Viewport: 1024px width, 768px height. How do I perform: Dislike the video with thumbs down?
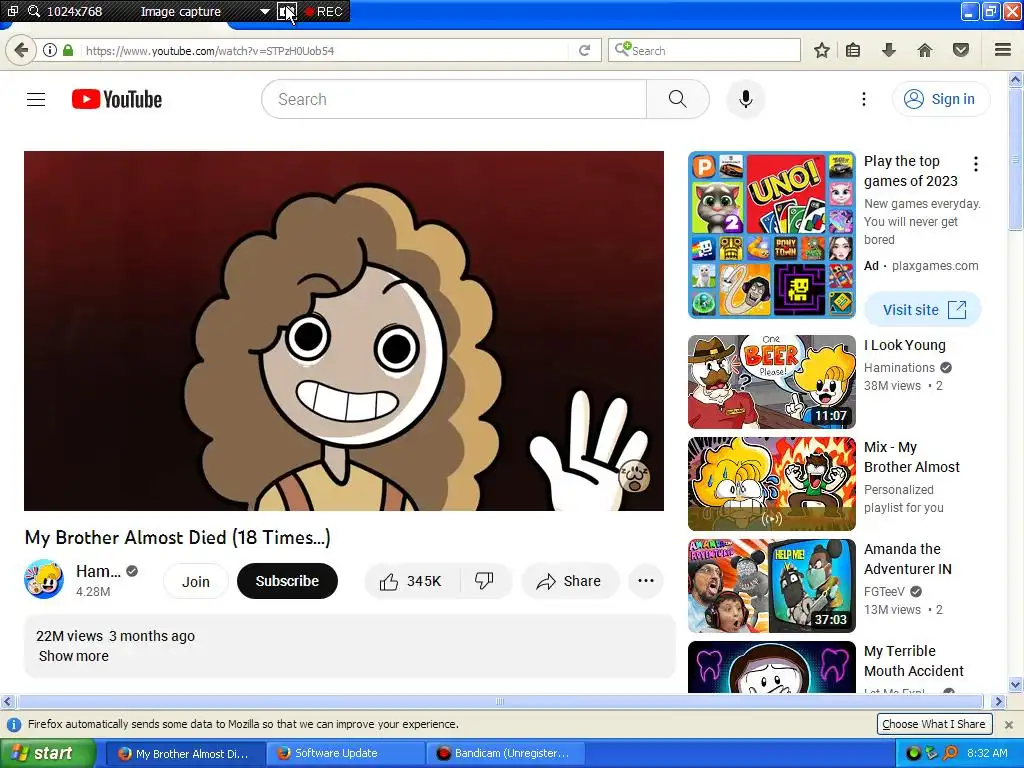coord(485,581)
